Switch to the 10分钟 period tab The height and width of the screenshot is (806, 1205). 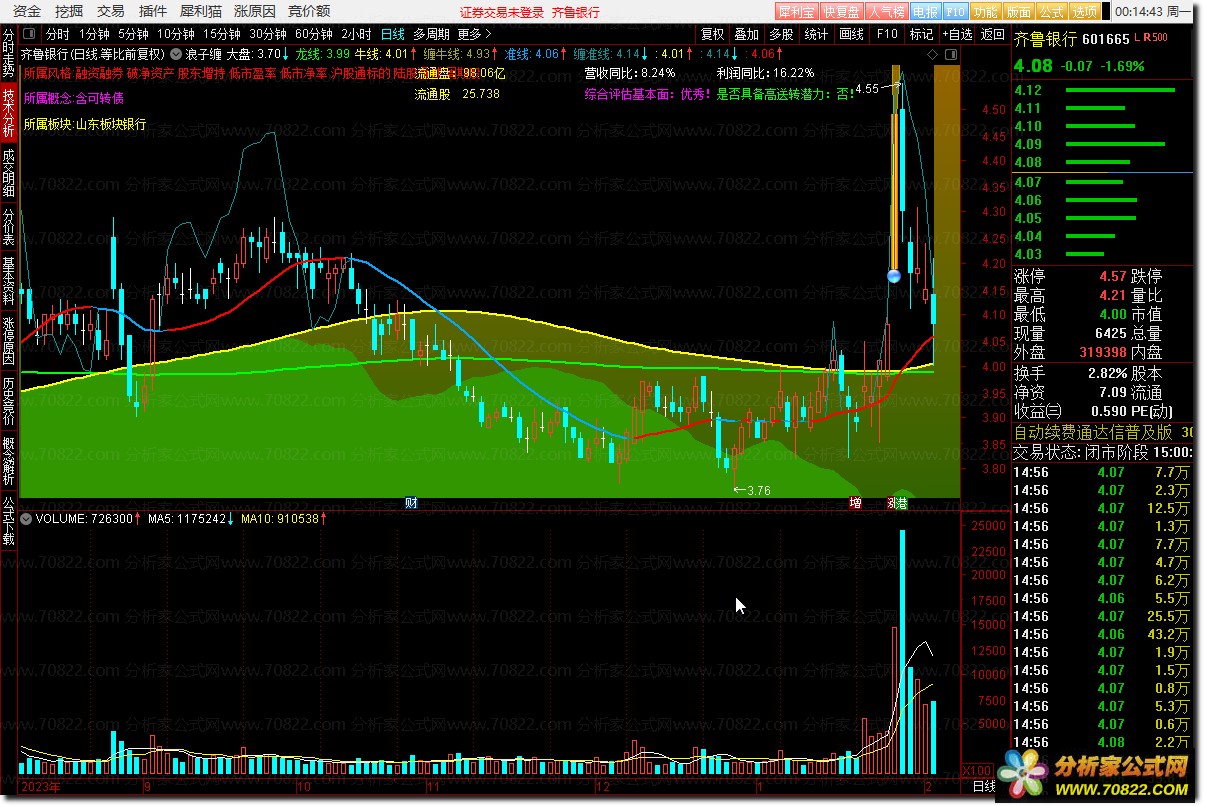[x=175, y=34]
